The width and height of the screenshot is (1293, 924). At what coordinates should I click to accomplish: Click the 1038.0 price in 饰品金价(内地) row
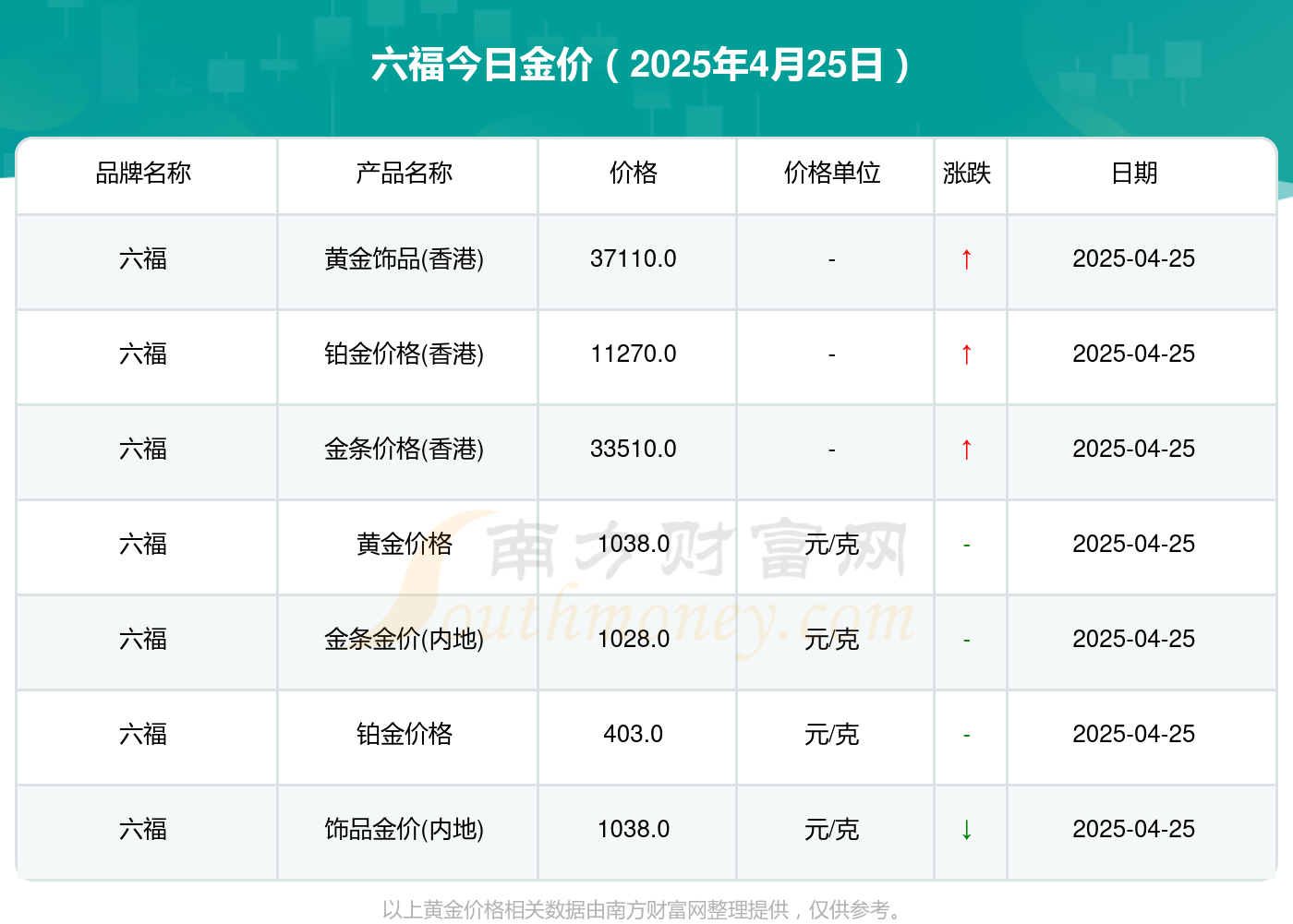[x=634, y=829]
